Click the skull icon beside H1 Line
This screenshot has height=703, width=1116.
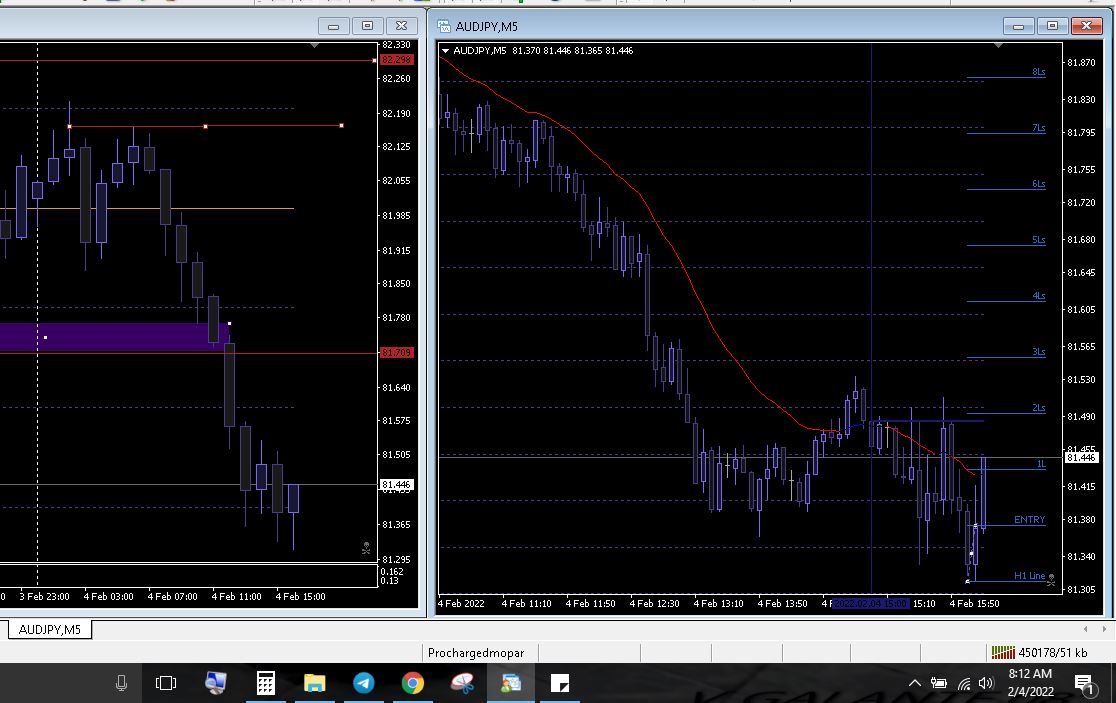(x=1051, y=578)
